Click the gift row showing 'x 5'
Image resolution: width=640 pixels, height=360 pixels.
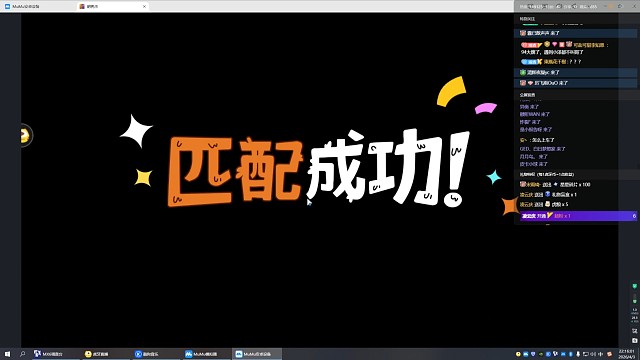coord(544,204)
